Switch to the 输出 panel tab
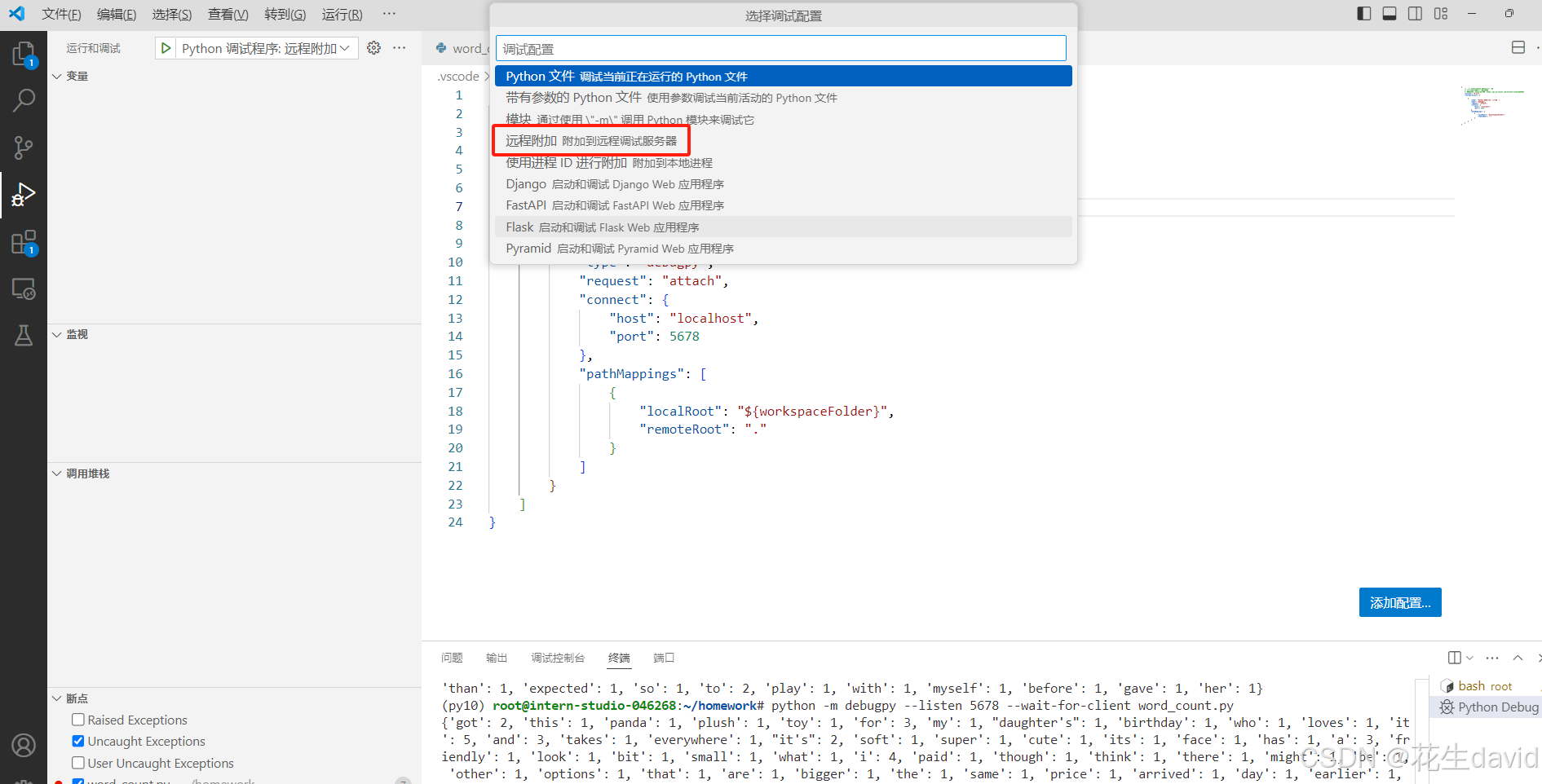Screen dimensions: 1542x784 (497, 658)
